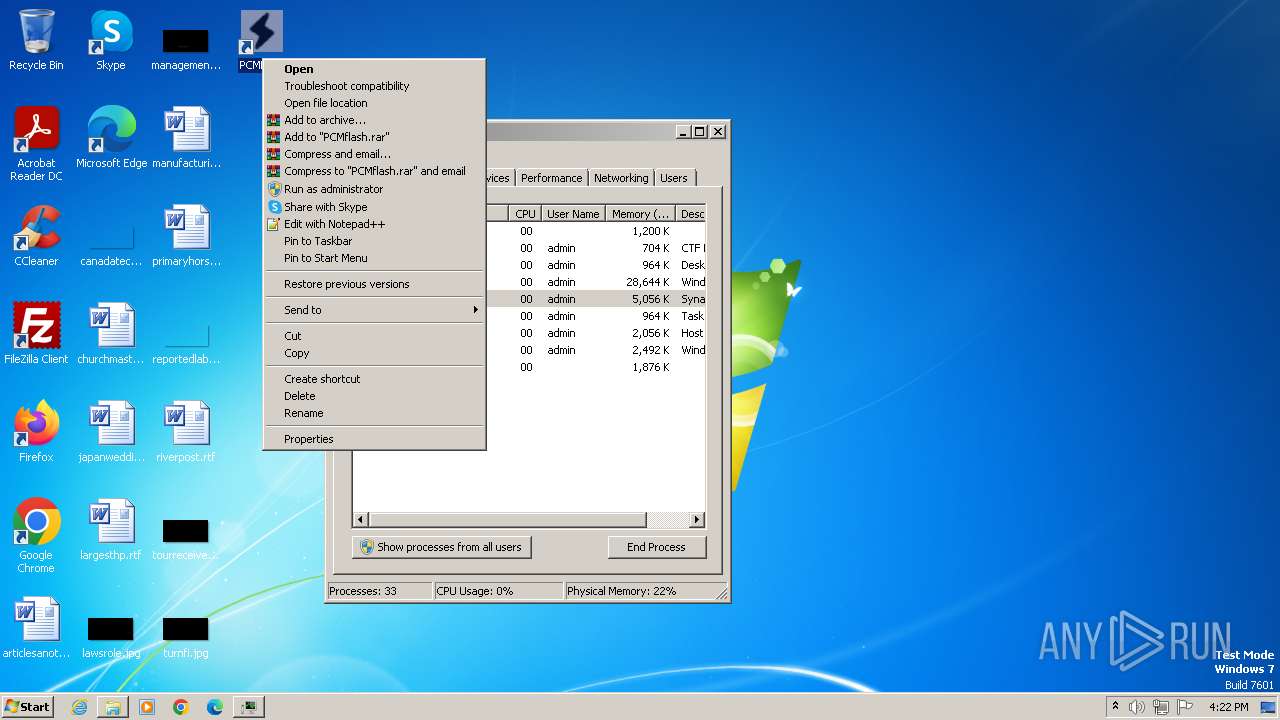Click the taskbar clock 4:22 PM
1280x720 pixels.
(x=1228, y=707)
